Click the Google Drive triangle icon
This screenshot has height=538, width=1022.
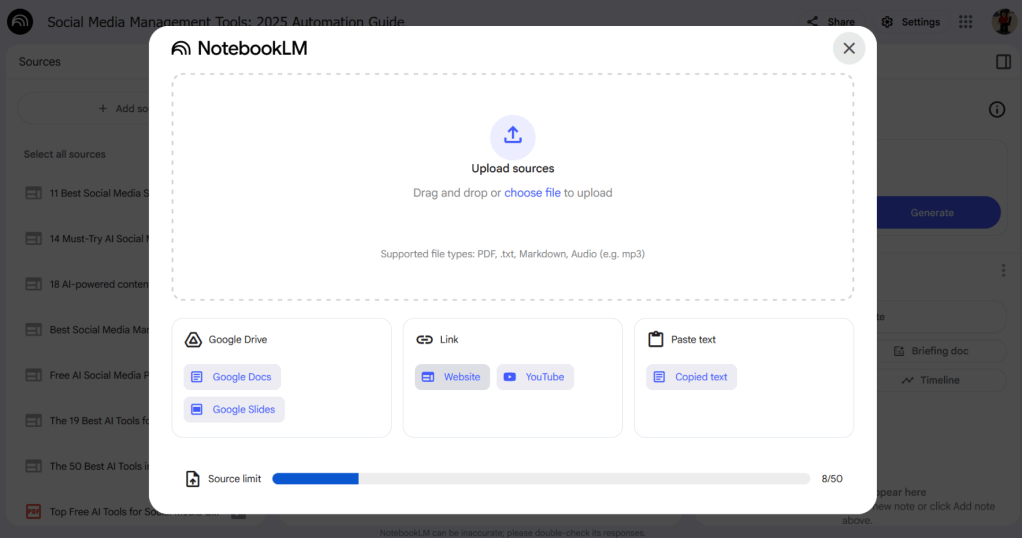coord(193,340)
